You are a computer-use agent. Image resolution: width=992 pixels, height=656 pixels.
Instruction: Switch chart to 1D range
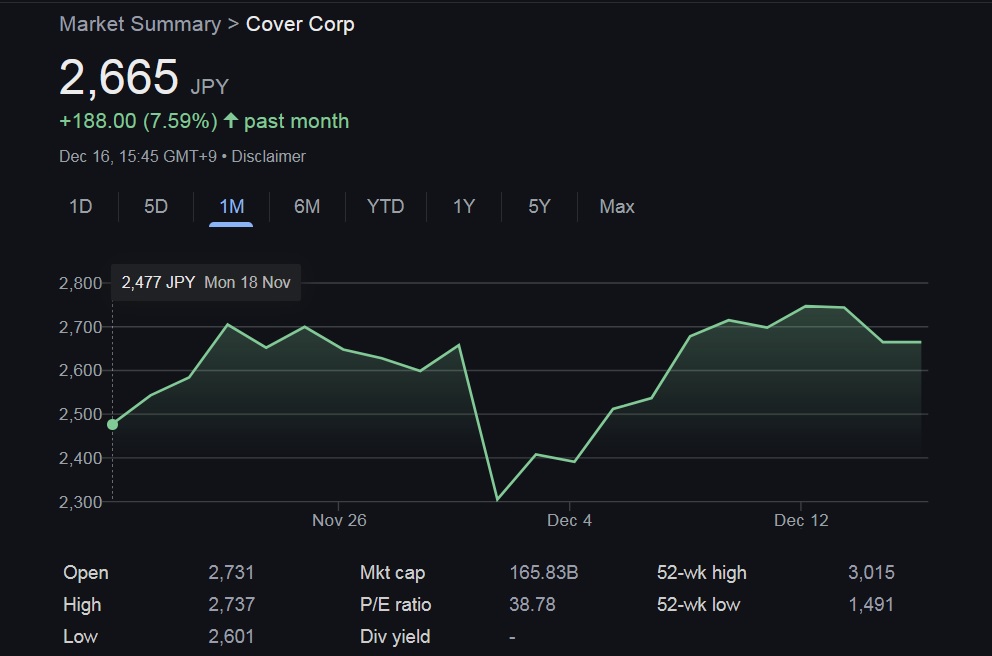click(80, 206)
